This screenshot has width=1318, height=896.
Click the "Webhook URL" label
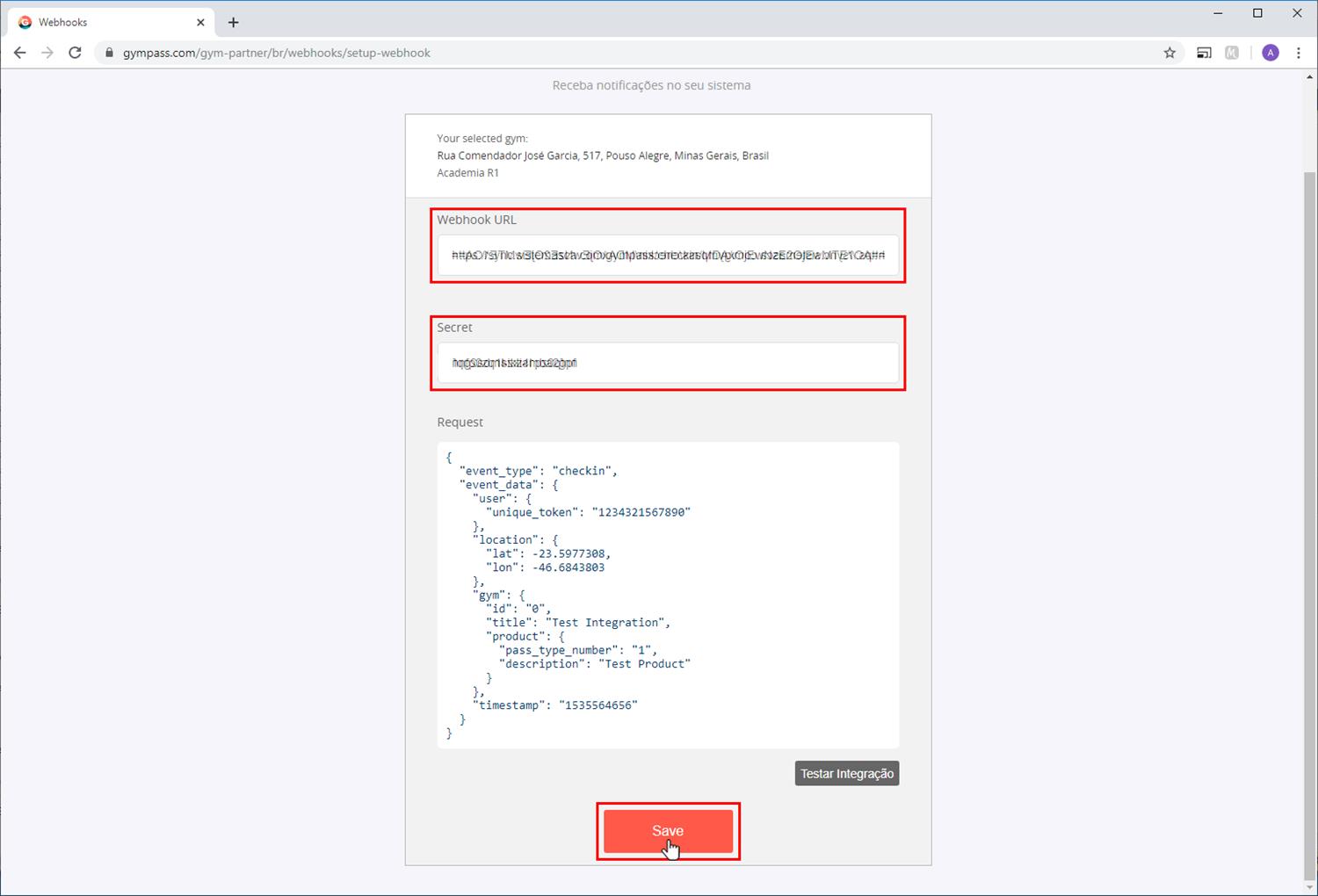[x=476, y=220]
